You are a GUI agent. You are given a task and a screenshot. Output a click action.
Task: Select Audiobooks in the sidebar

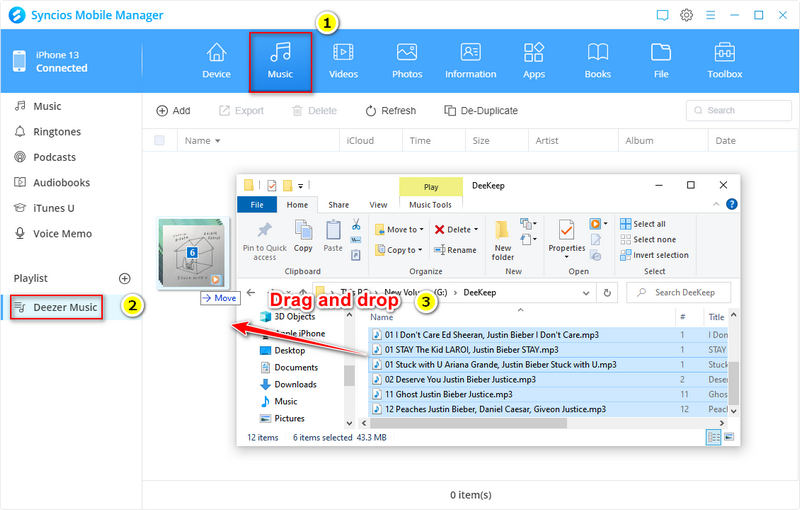point(52,183)
